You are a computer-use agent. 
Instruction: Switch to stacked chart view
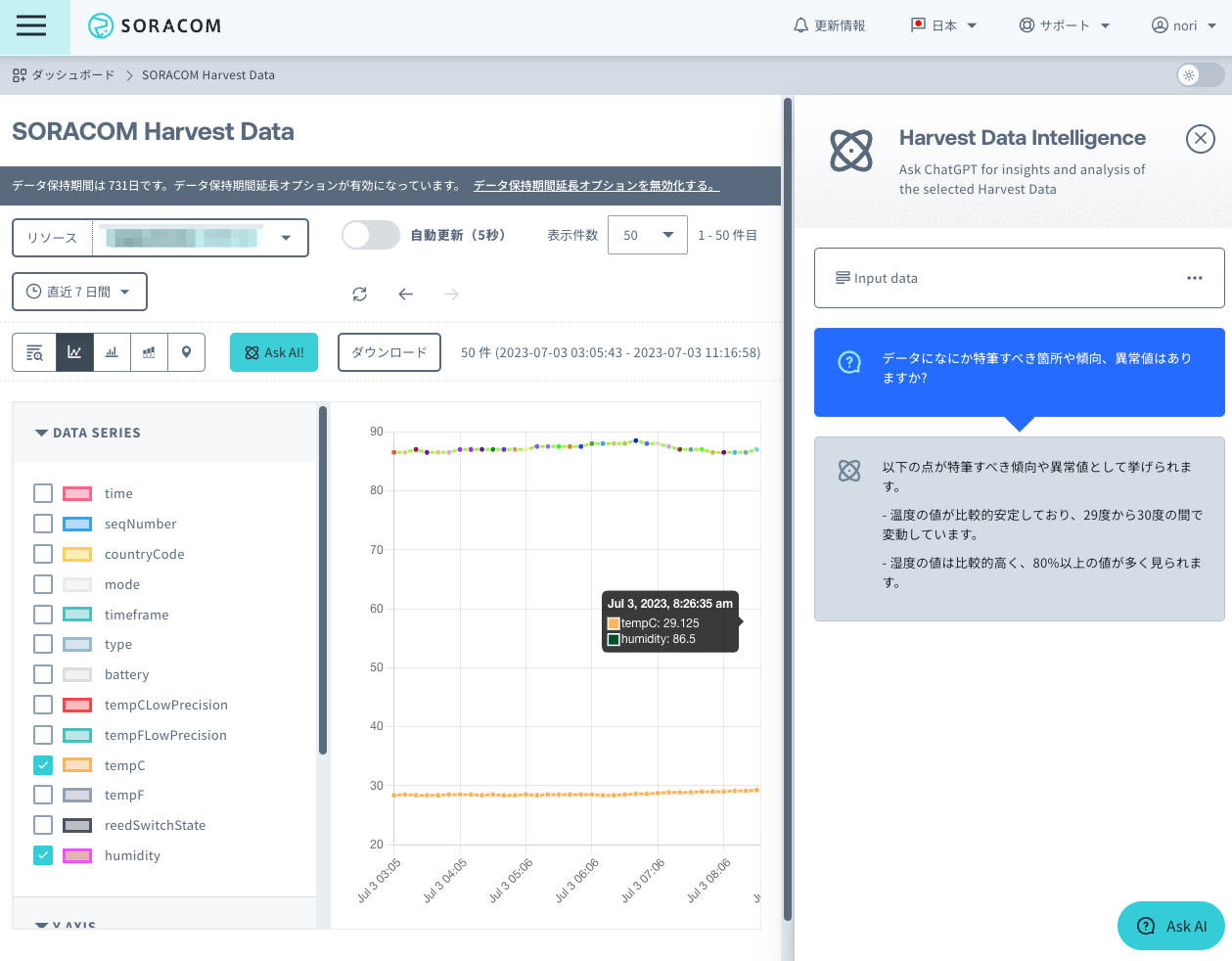pos(149,352)
